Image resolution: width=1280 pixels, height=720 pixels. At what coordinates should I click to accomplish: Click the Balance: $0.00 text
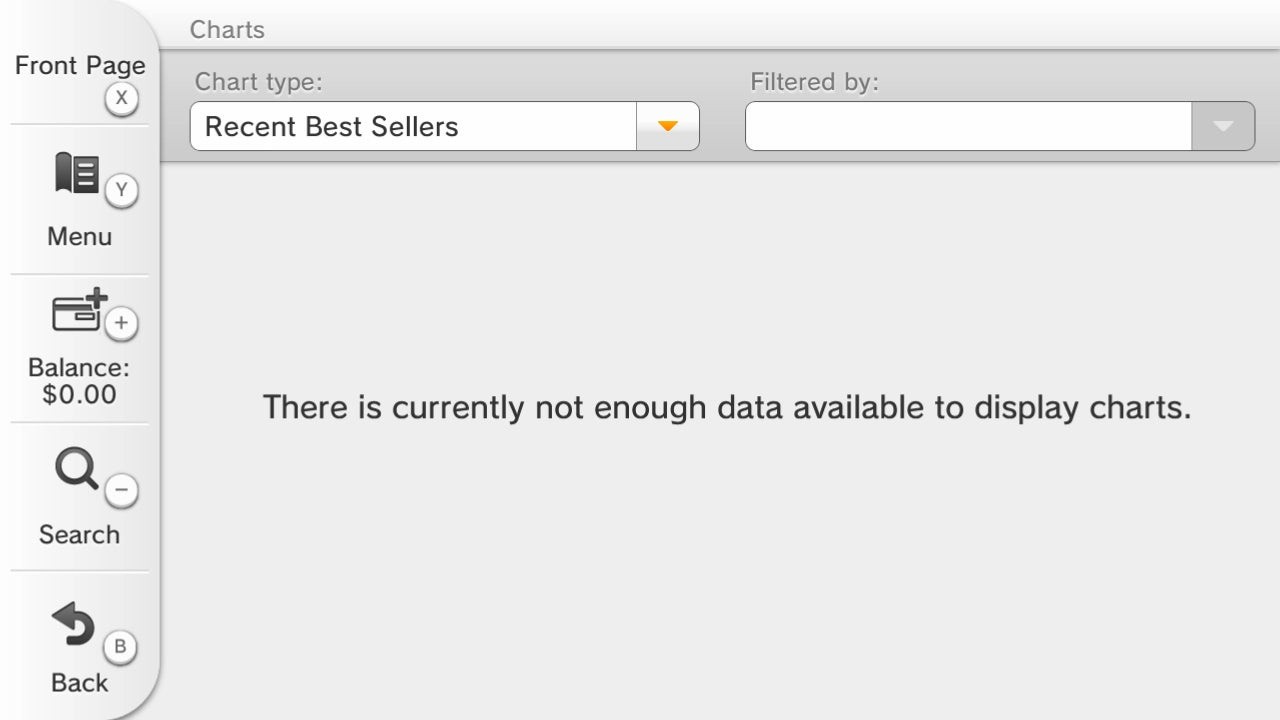pos(79,381)
